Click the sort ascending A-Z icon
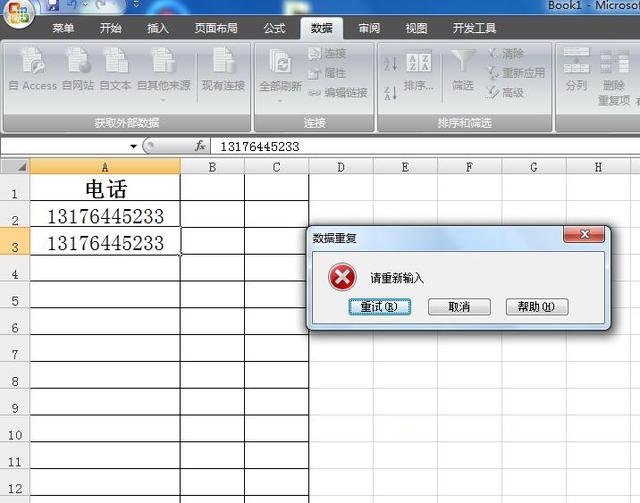Screen dimensions: 640x503 (x=390, y=63)
